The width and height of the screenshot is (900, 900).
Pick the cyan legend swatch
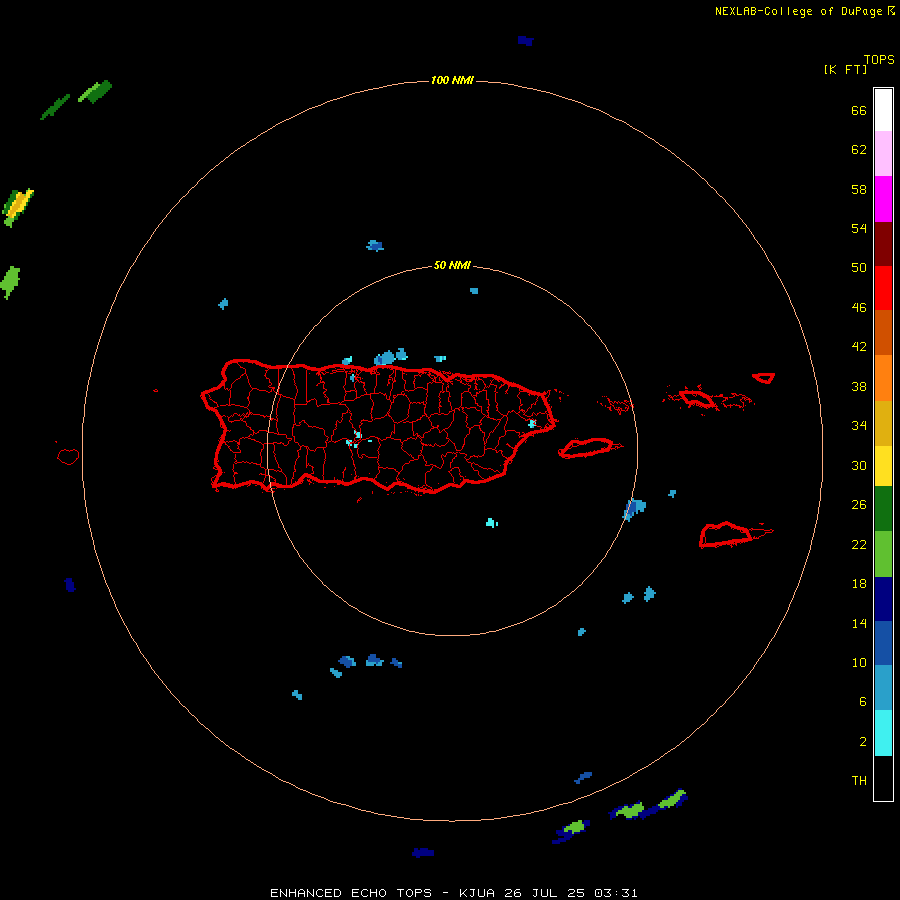(883, 733)
